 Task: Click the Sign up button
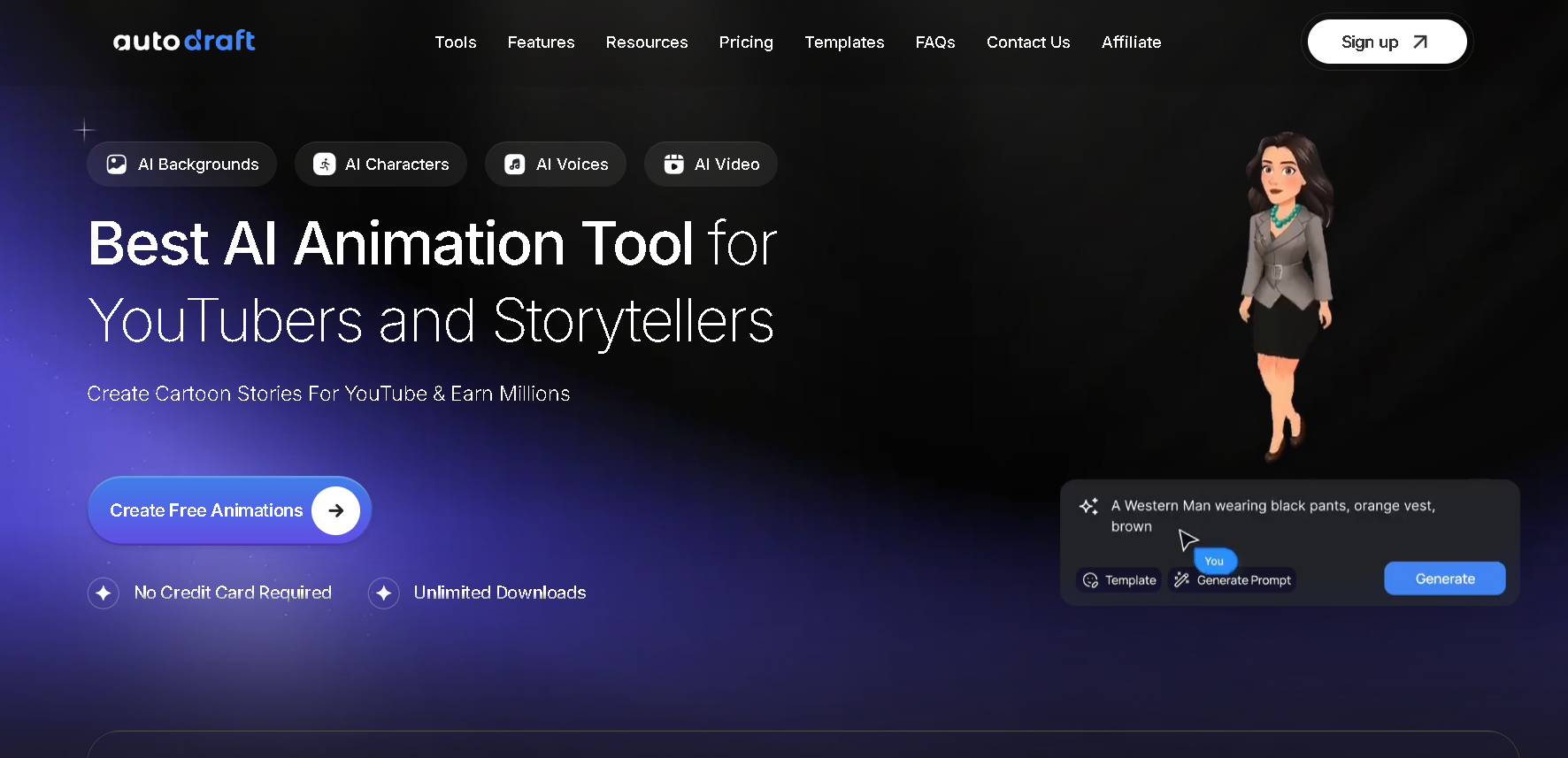click(1387, 42)
